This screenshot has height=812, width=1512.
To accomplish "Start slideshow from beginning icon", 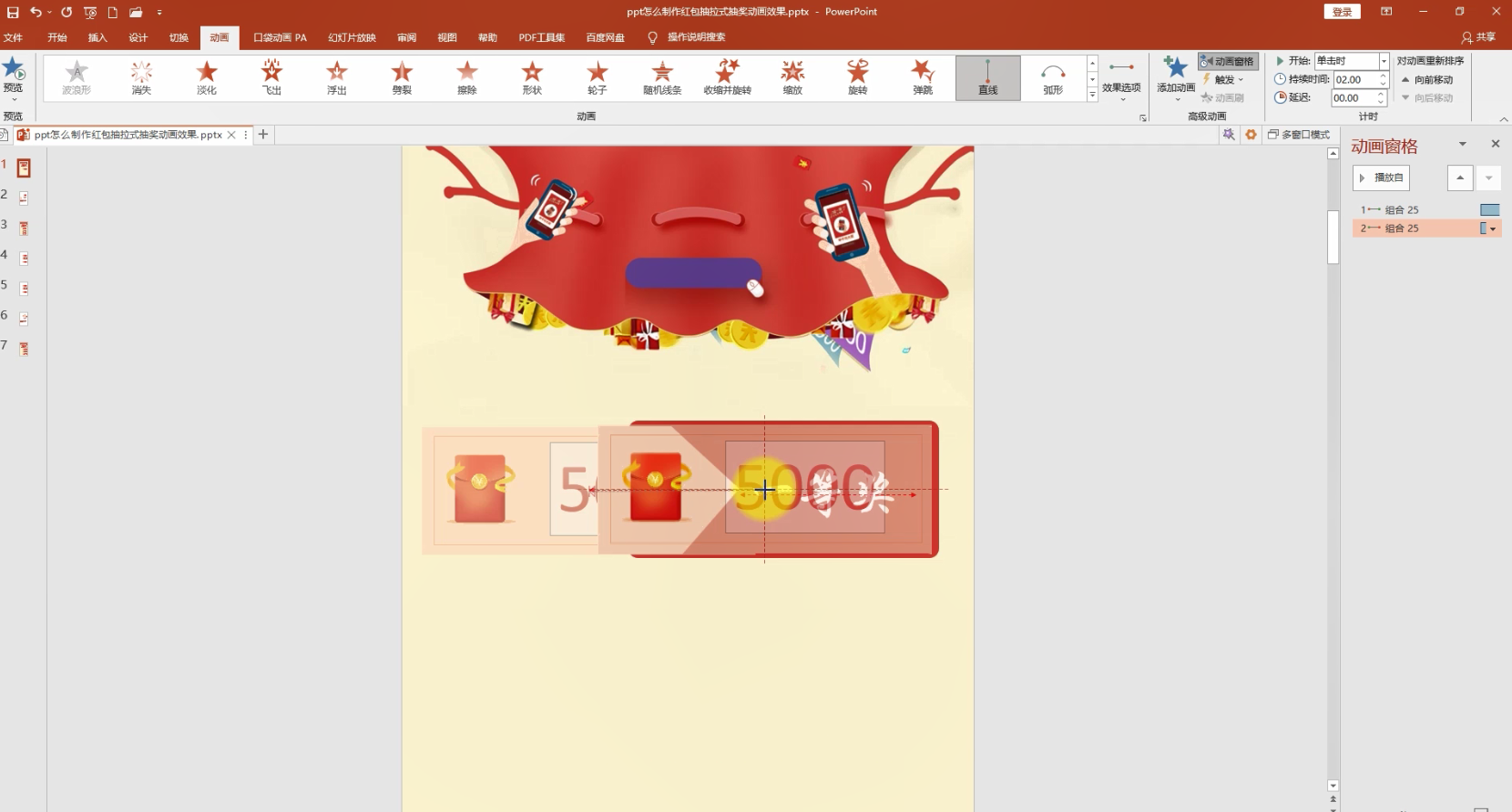I will (90, 12).
